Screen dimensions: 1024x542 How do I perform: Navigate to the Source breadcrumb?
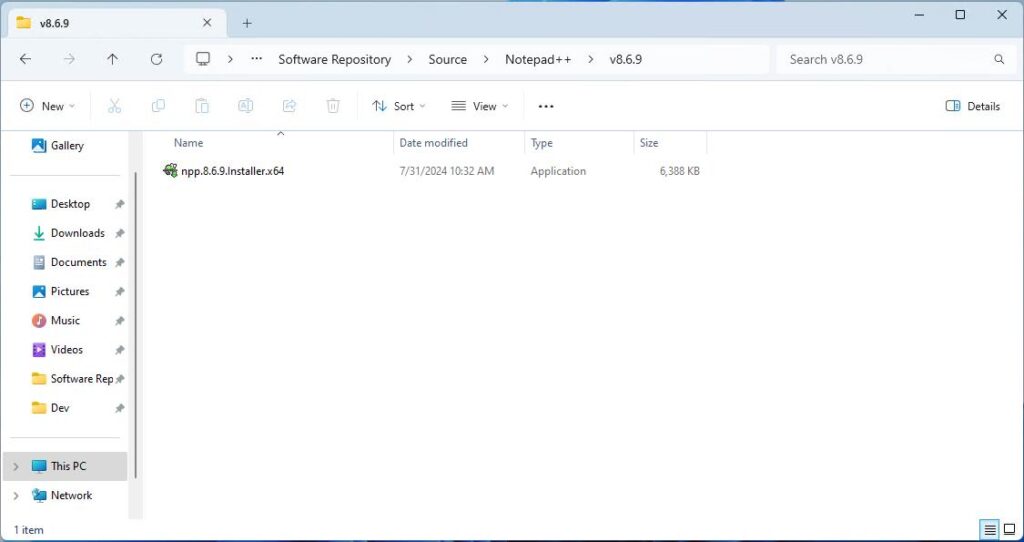(x=447, y=59)
